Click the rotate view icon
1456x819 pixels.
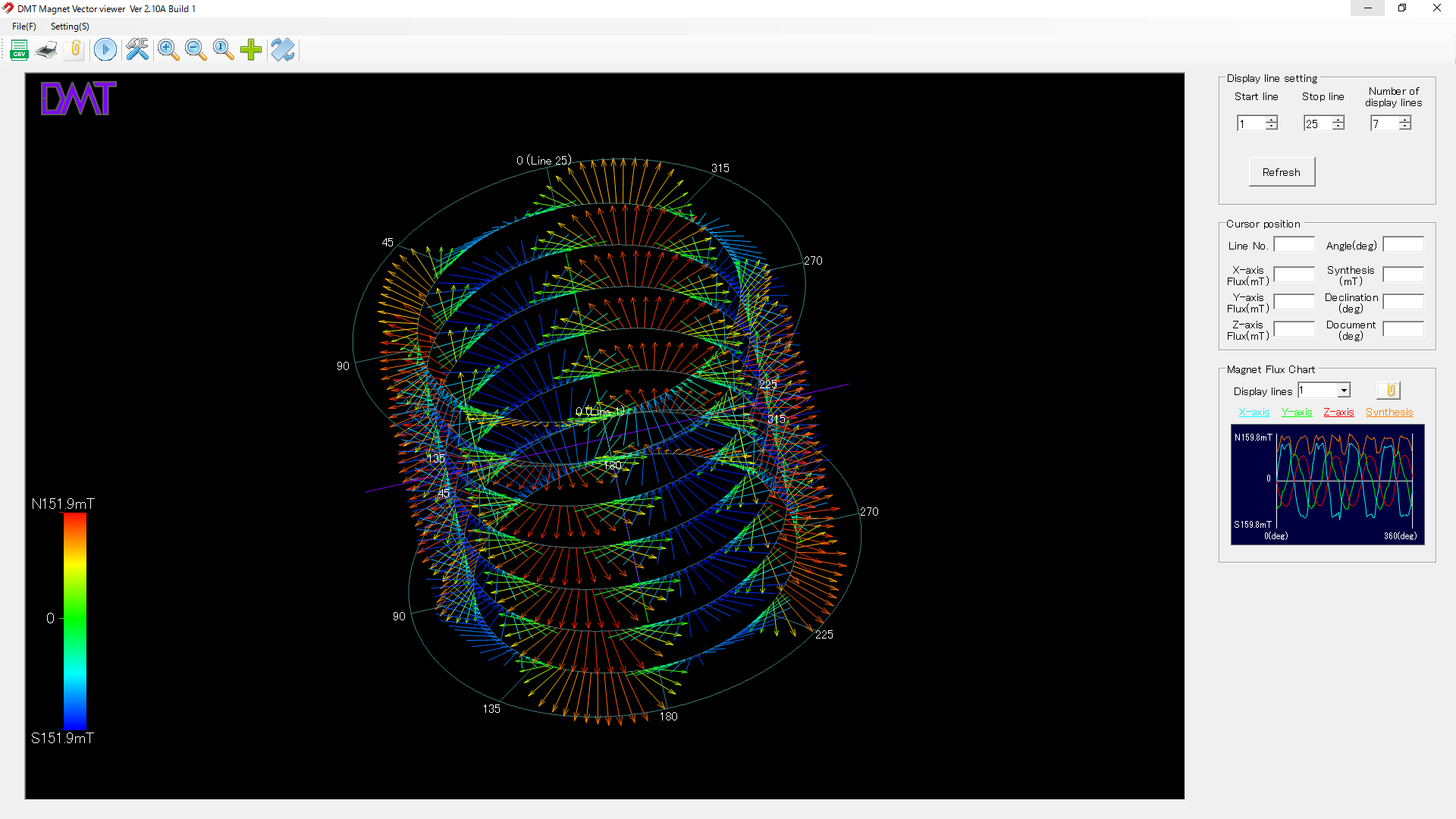(283, 50)
